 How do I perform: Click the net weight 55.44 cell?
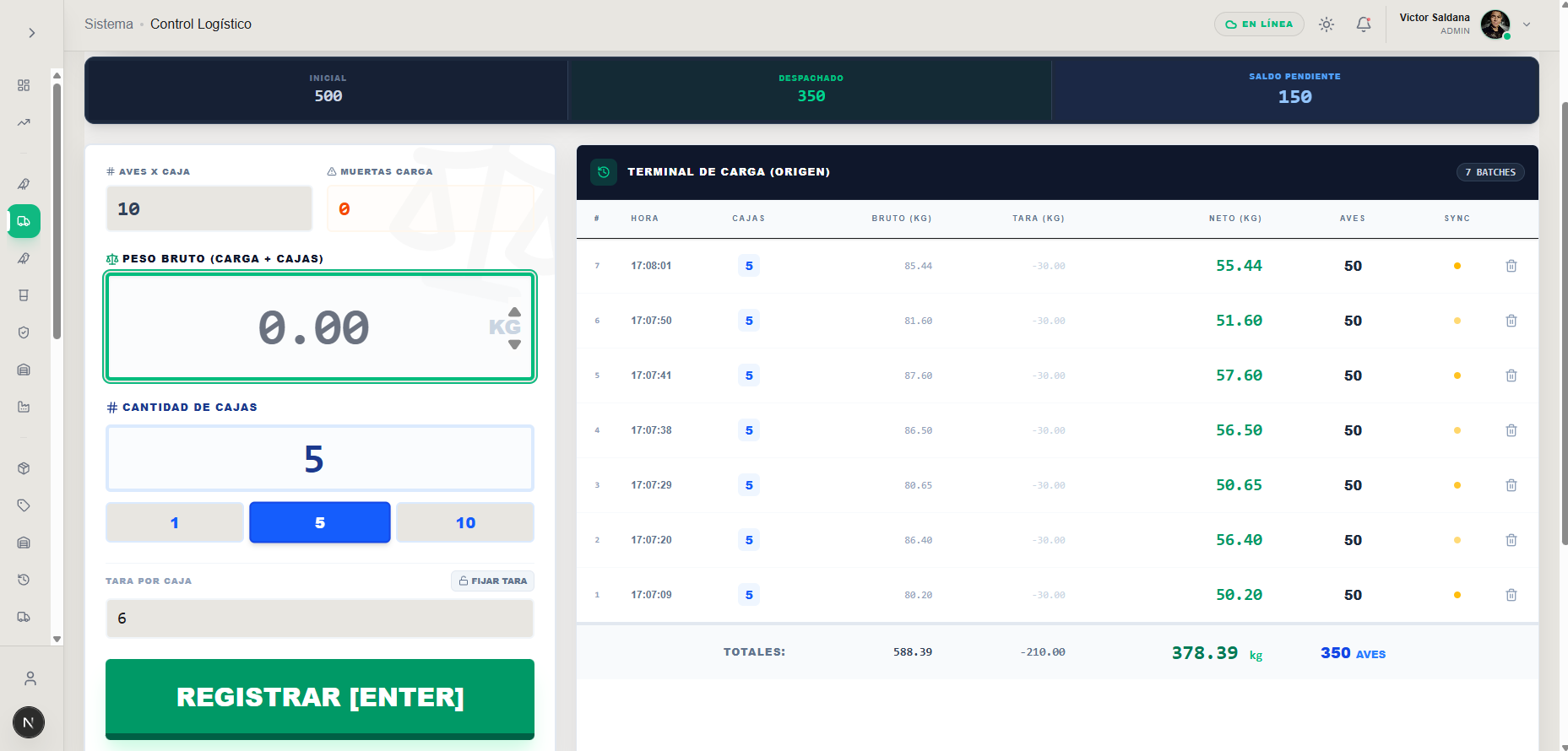1239,266
